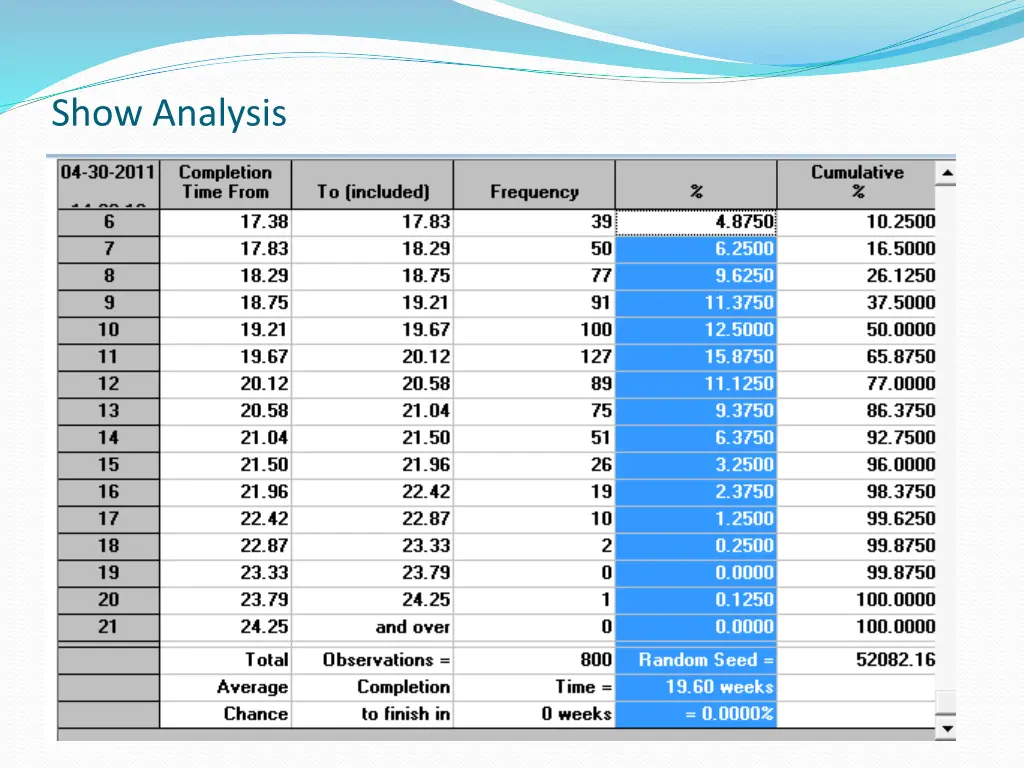Click the 19.60 weeks average cell
This screenshot has width=1024, height=768.
(x=696, y=687)
